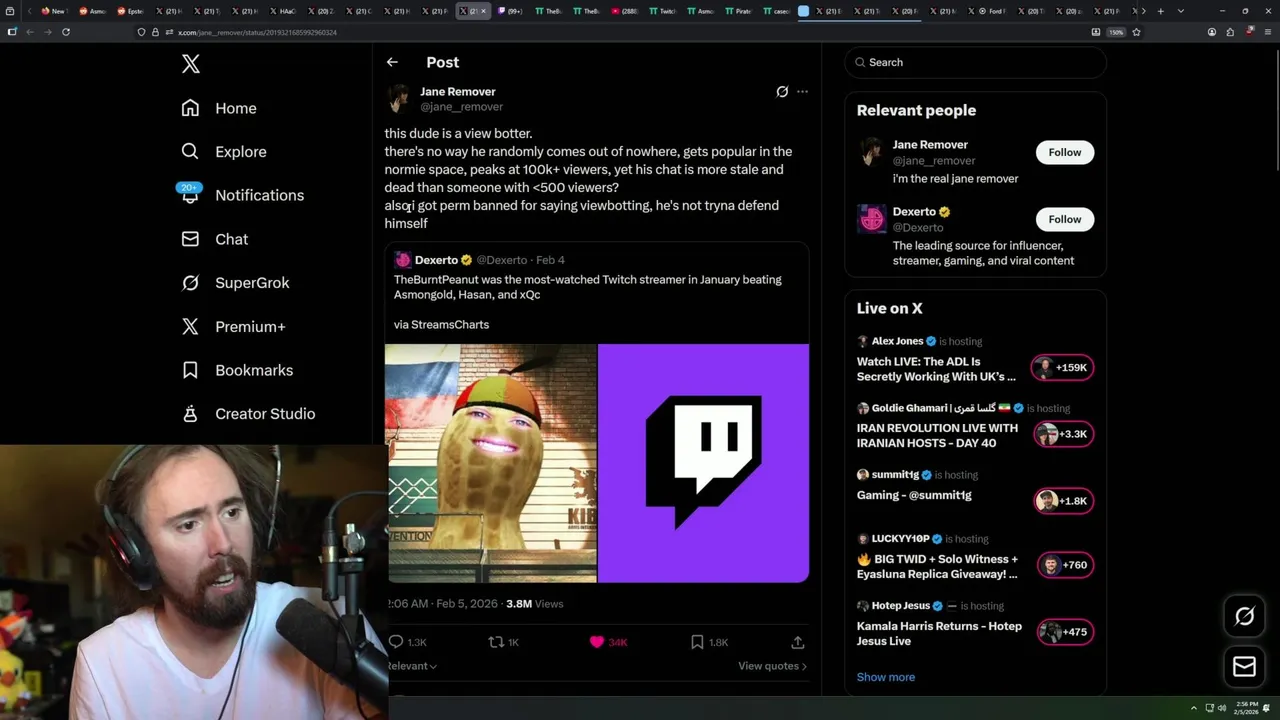Switch to the Pirate browser tab

(737, 11)
